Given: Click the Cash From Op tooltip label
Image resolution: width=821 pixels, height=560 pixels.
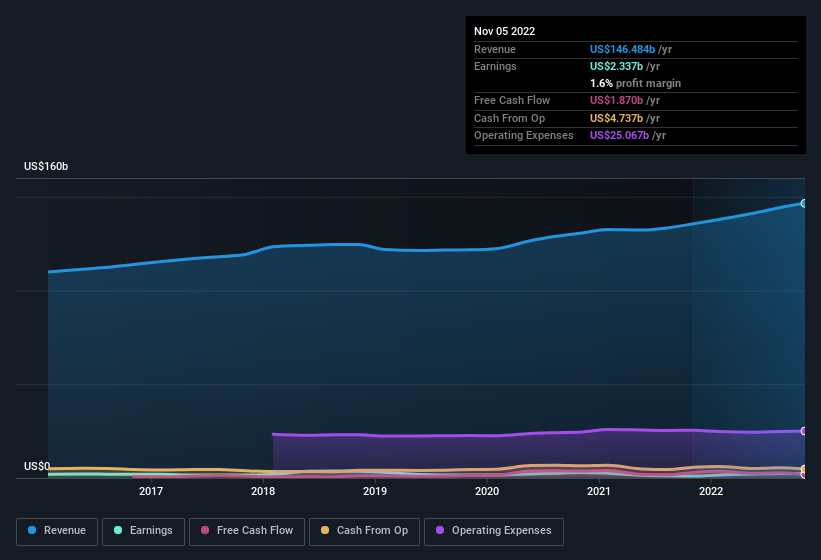Looking at the screenshot, I should [x=509, y=118].
